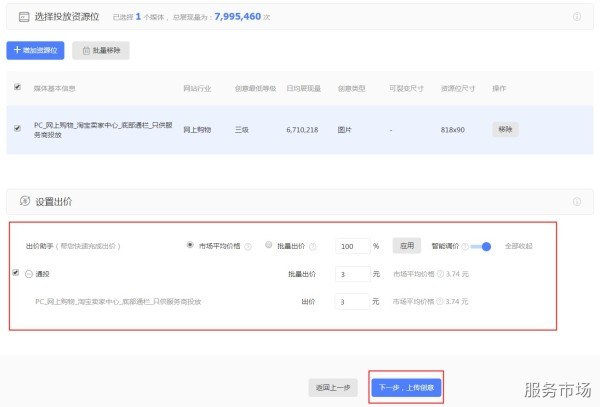Click the 100 percent input field
The width and height of the screenshot is (600, 407).
(x=353, y=246)
